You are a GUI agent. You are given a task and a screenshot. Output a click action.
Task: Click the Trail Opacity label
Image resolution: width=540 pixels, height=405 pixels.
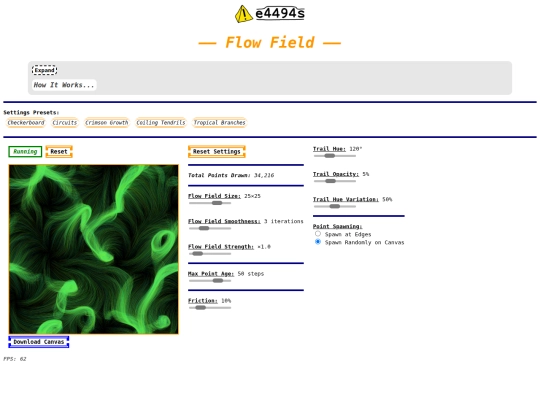tap(336, 174)
